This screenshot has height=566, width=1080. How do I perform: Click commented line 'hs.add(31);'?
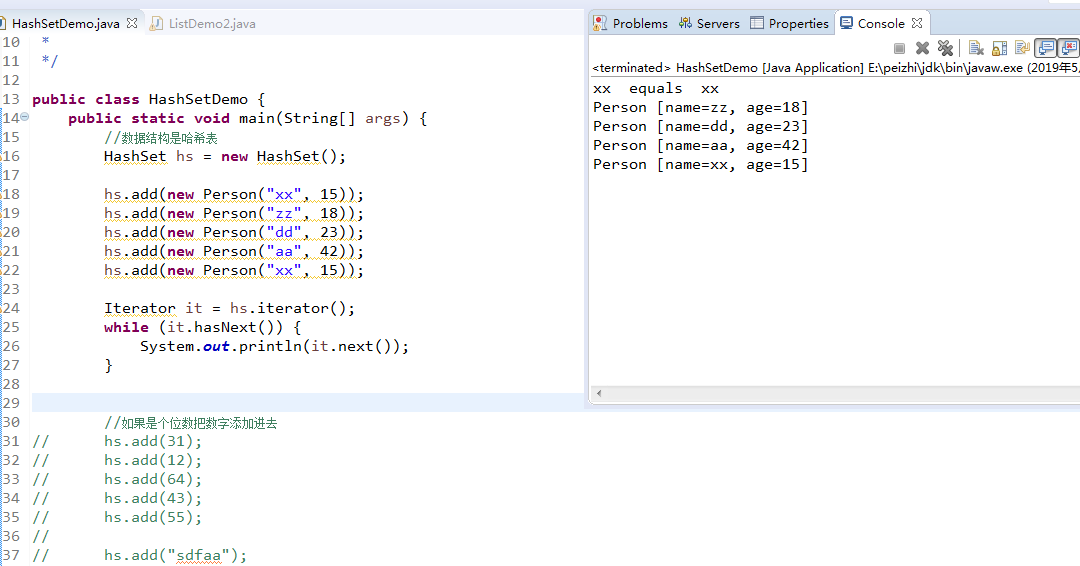(153, 441)
